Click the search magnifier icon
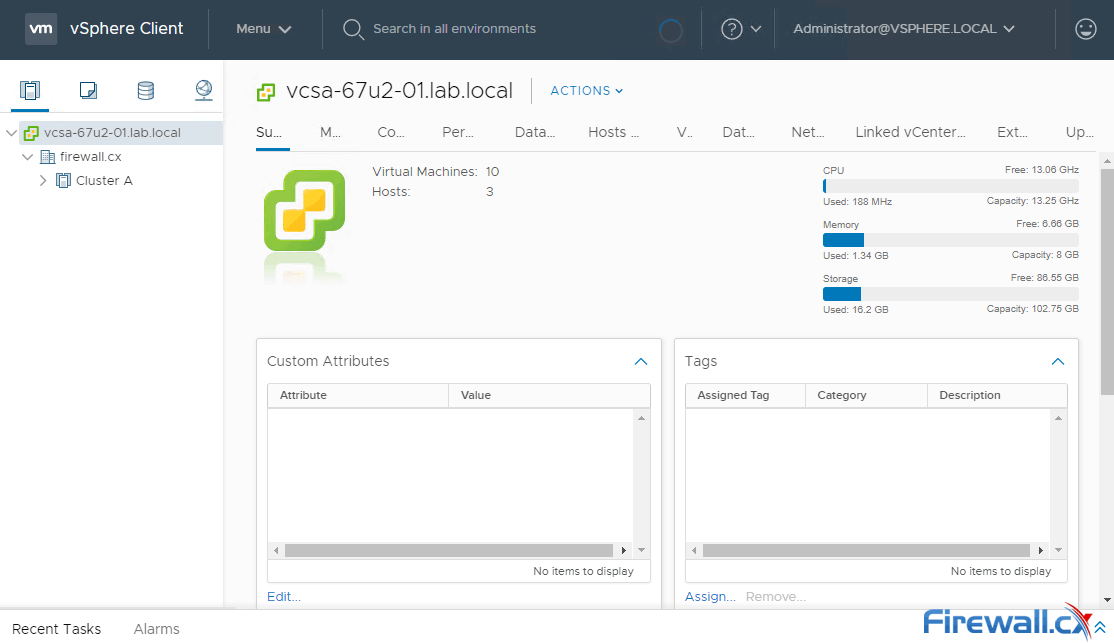The width and height of the screenshot is (1114, 643). pos(353,29)
